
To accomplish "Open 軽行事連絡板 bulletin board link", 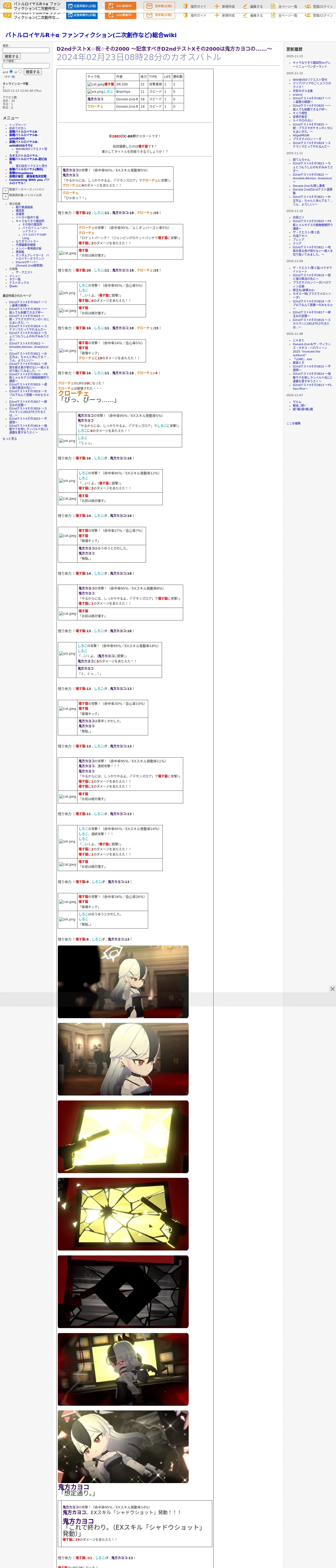I will coord(24,207).
